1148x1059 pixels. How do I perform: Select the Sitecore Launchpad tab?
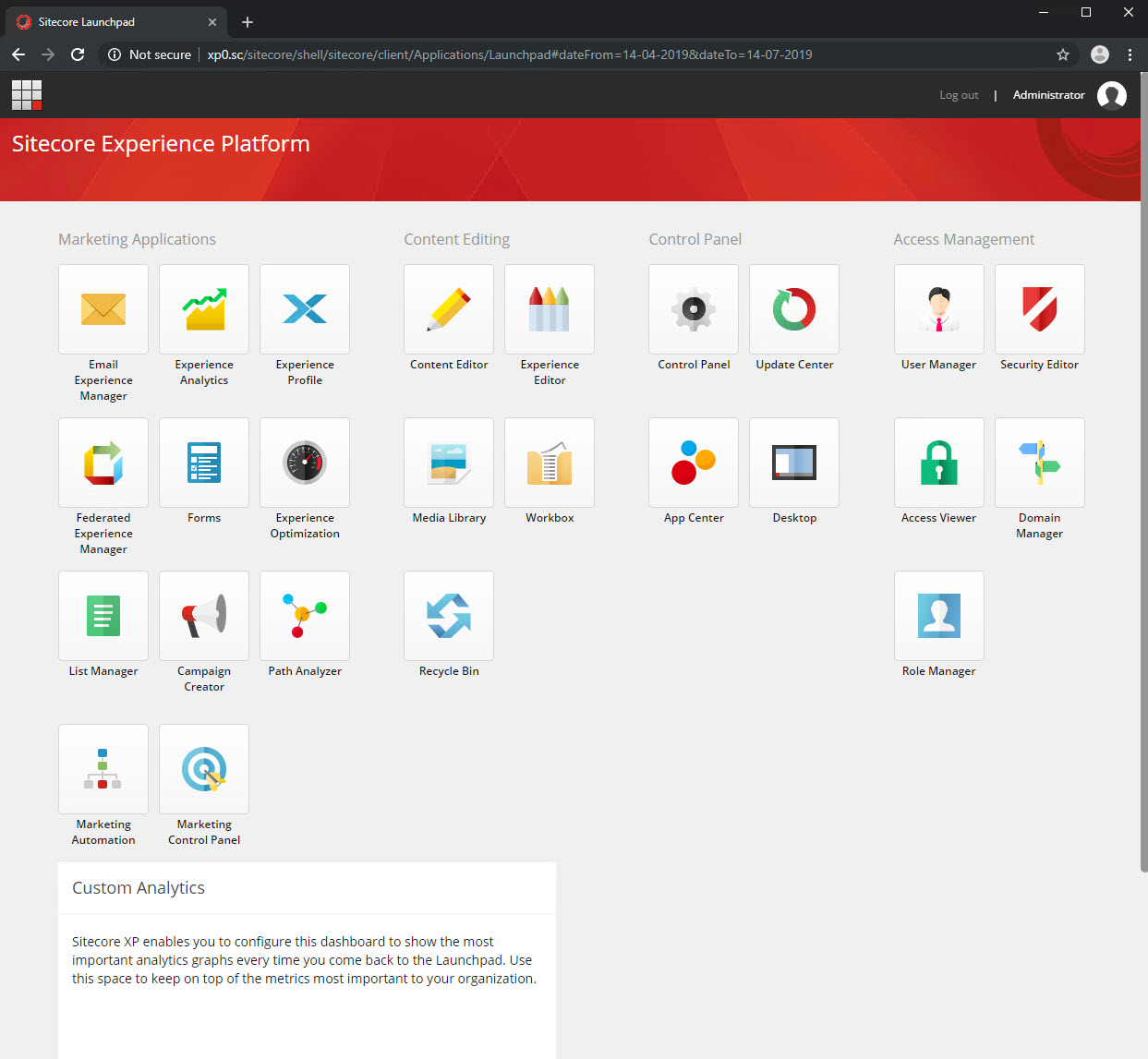point(115,22)
